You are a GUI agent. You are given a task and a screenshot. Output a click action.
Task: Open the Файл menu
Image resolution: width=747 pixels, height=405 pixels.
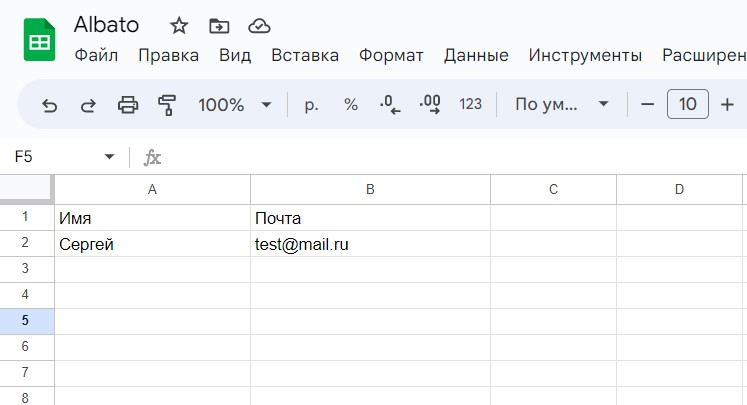[x=96, y=55]
